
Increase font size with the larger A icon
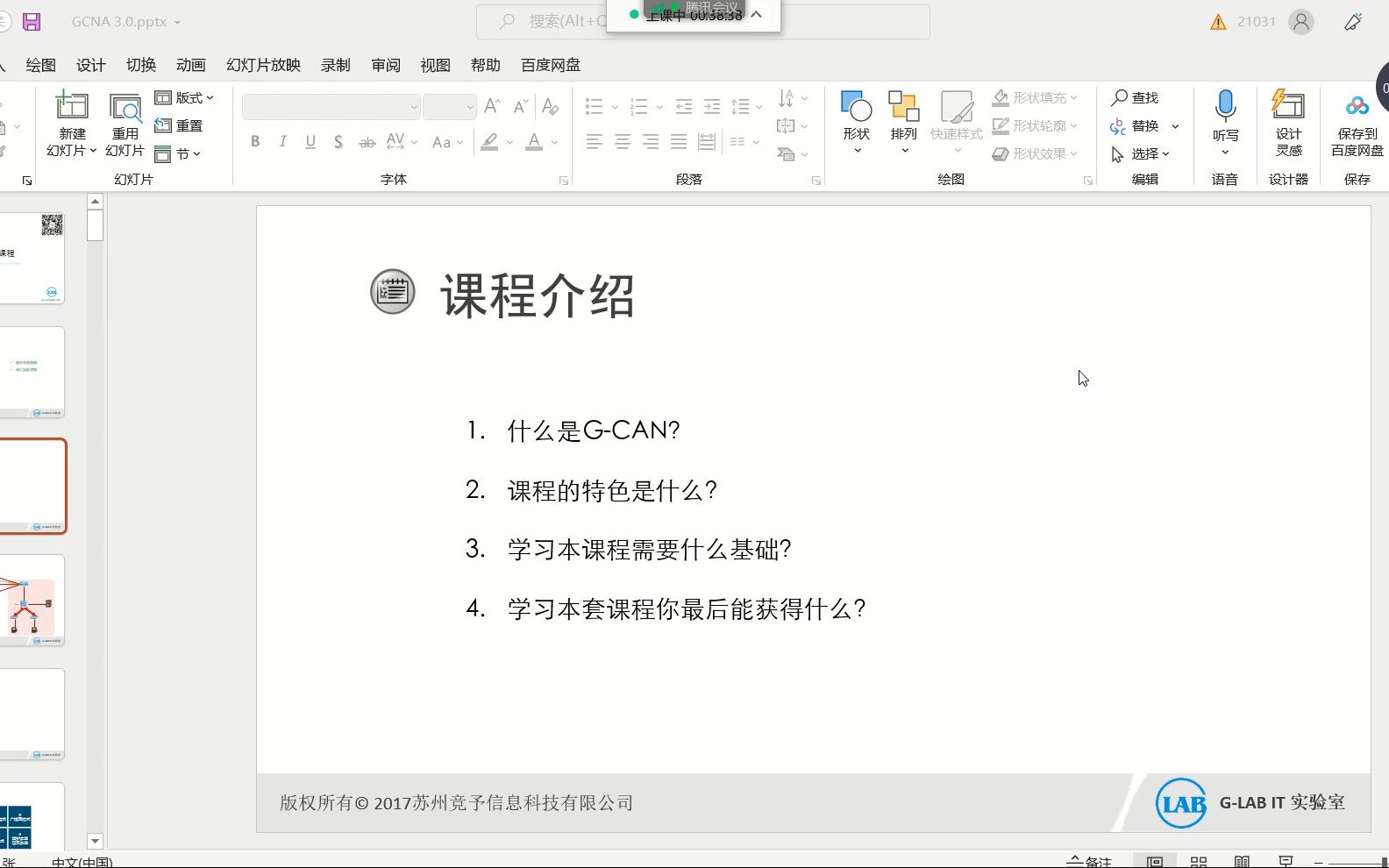point(493,107)
